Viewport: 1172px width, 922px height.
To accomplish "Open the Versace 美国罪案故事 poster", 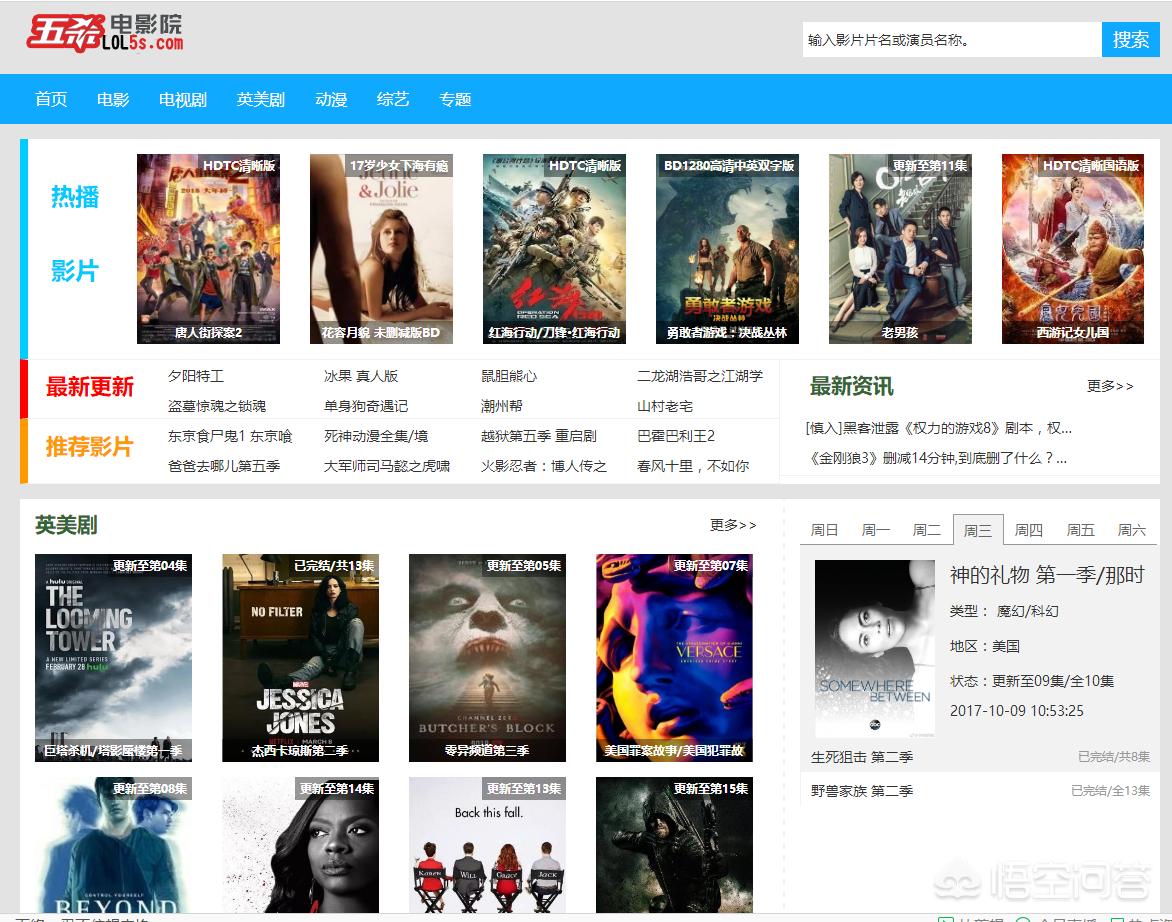I will (x=674, y=658).
